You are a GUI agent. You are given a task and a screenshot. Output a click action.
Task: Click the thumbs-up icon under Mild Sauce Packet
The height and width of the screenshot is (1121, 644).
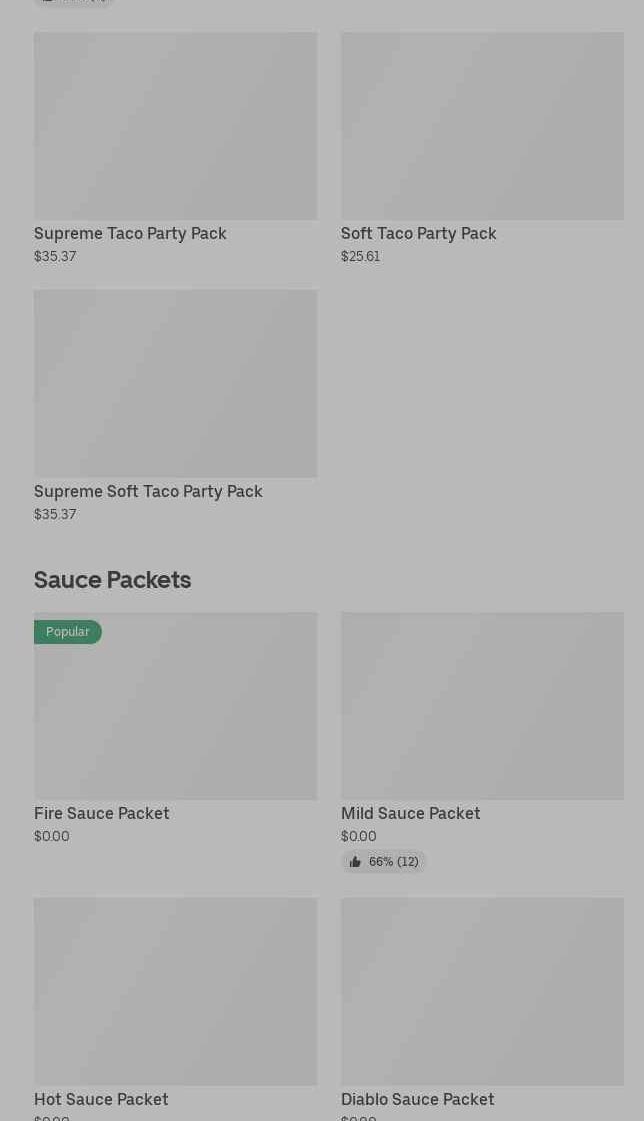(x=355, y=861)
